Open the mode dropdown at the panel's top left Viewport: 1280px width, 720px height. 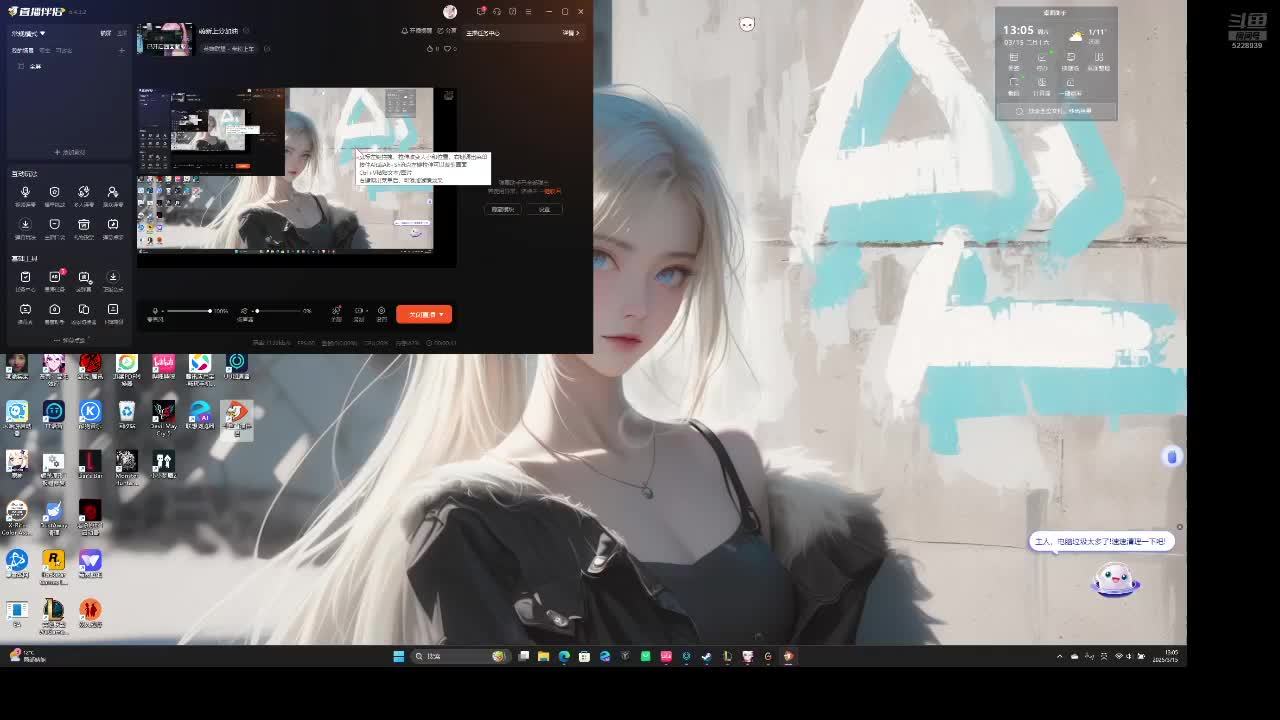click(x=28, y=33)
